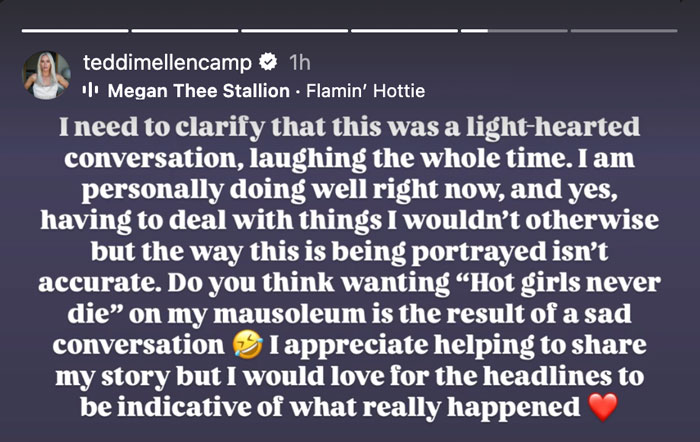Click the final line "be indicative of what really happened"
The image size is (700, 442).
point(330,408)
